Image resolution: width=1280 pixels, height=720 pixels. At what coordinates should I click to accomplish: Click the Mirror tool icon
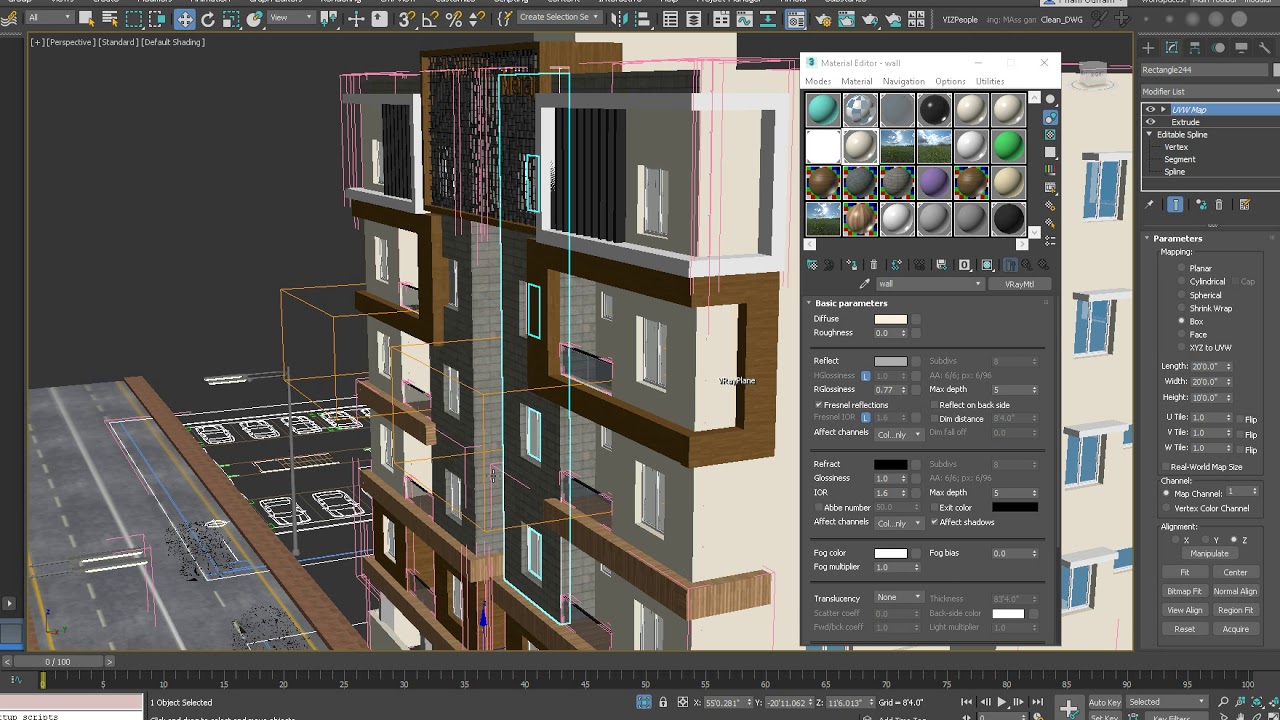(619, 19)
